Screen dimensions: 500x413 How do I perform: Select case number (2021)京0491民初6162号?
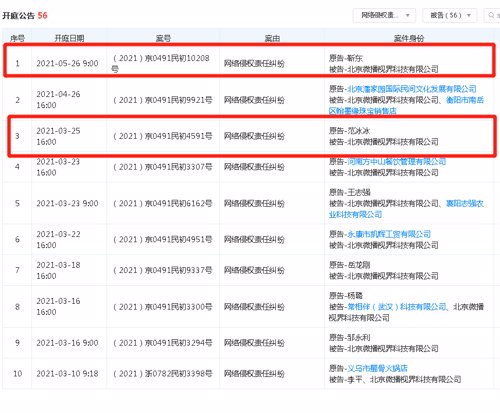tap(162, 203)
